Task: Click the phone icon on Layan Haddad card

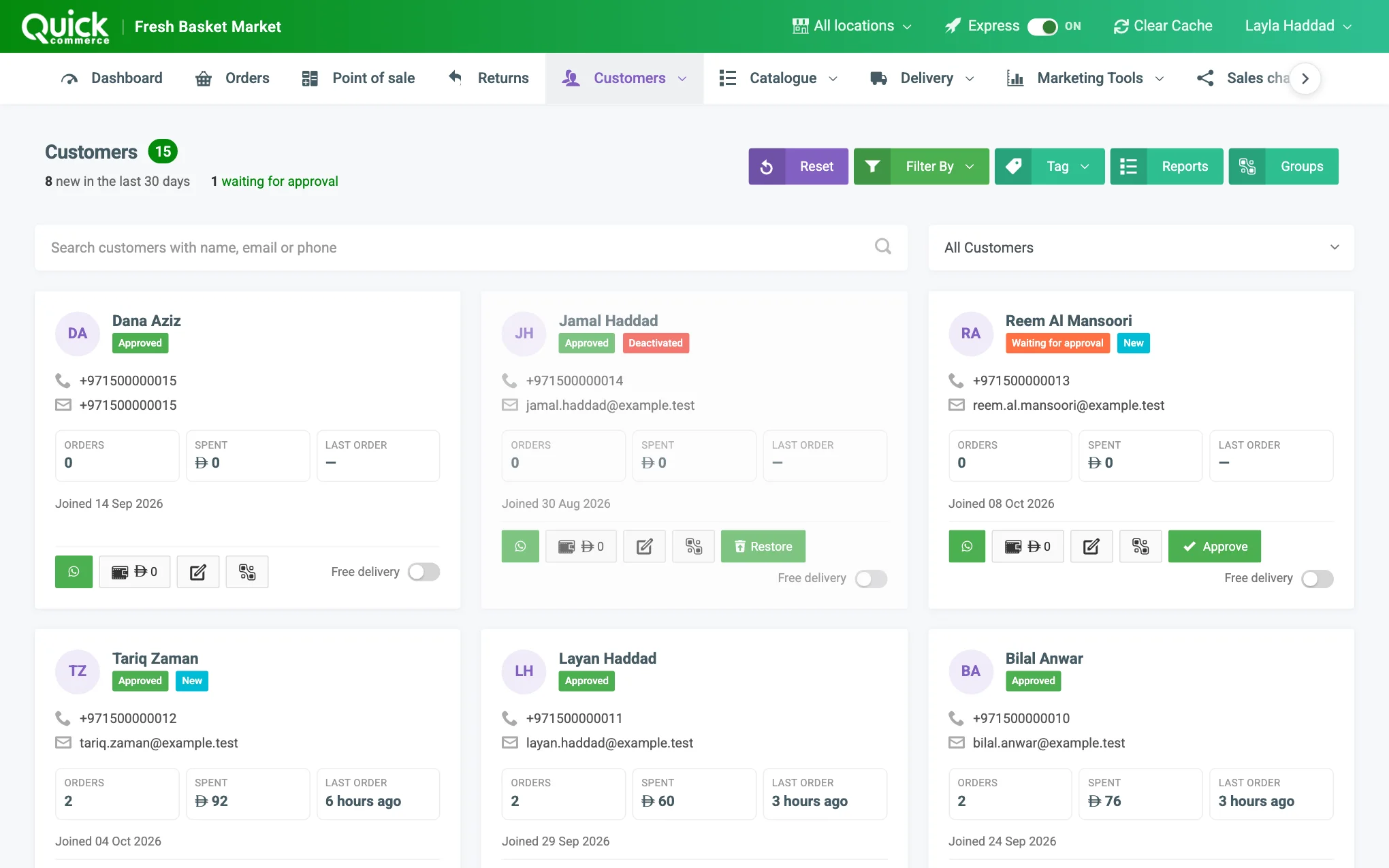Action: click(509, 718)
